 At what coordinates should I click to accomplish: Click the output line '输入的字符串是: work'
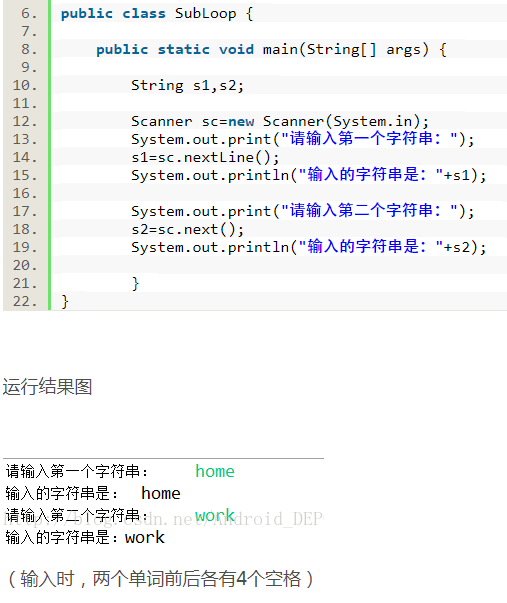(85, 537)
